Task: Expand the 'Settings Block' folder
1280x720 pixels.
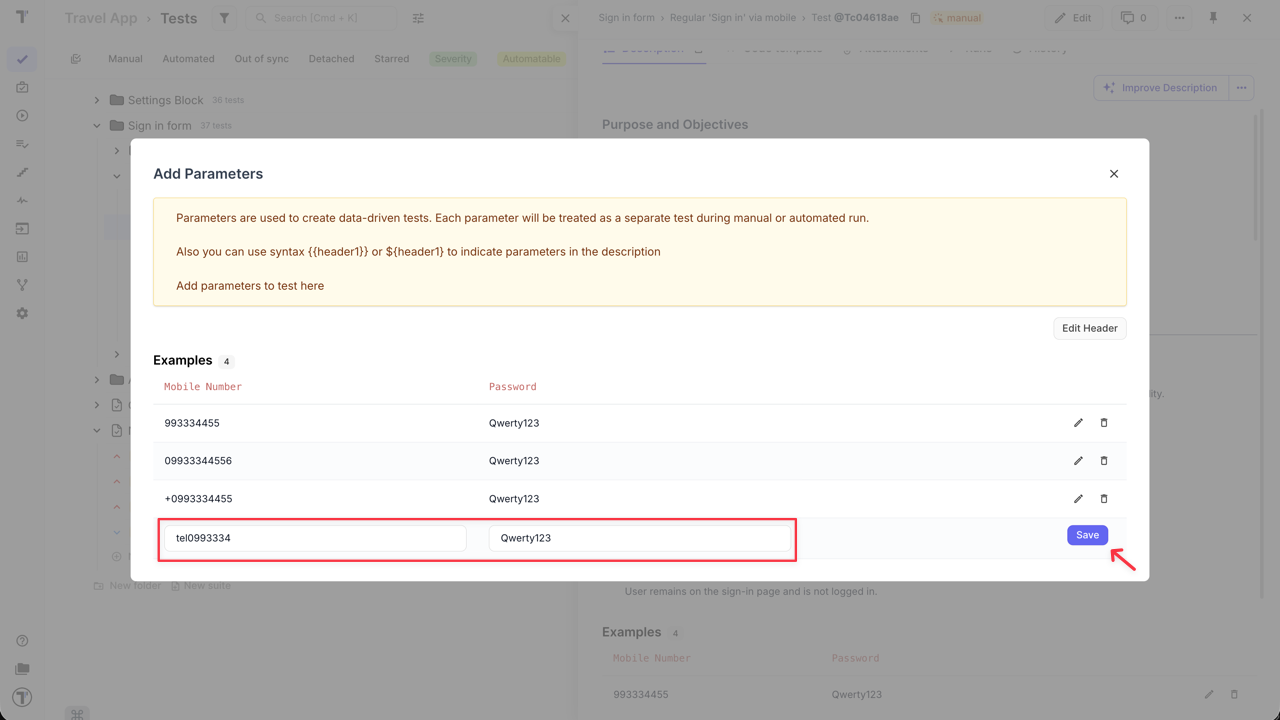Action: point(96,99)
